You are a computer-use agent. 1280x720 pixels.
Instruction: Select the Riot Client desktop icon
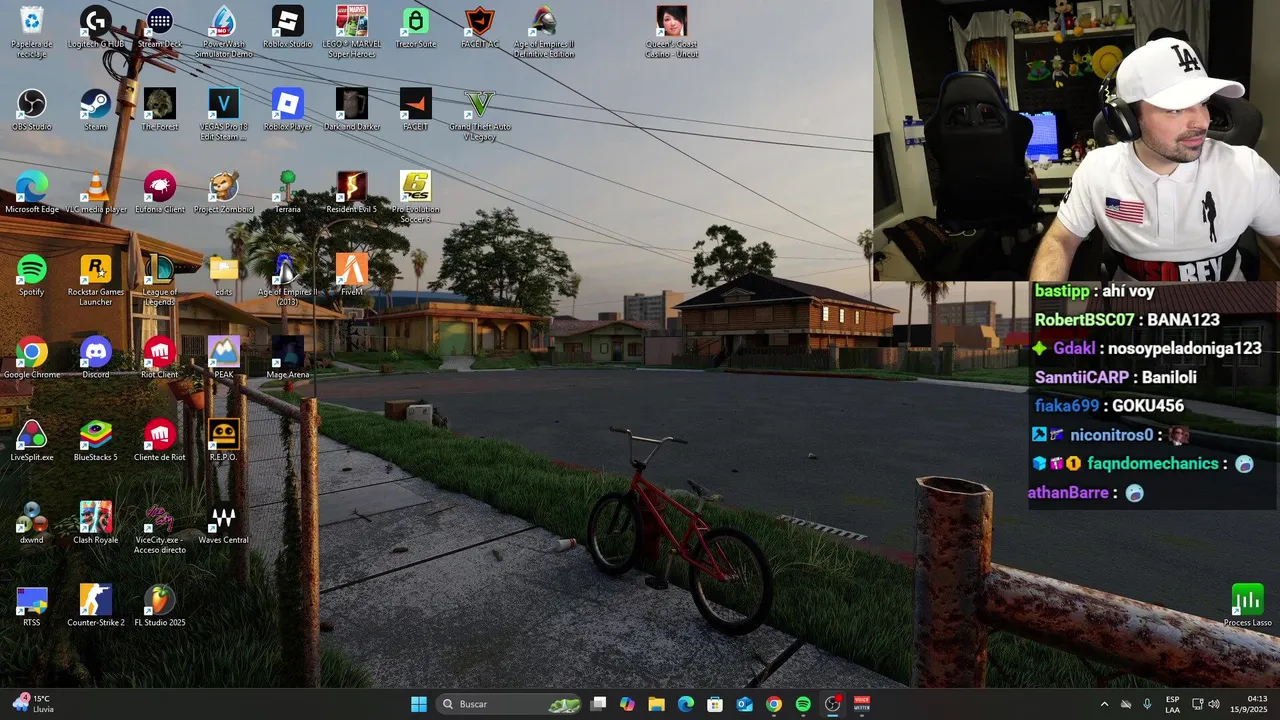tap(160, 357)
